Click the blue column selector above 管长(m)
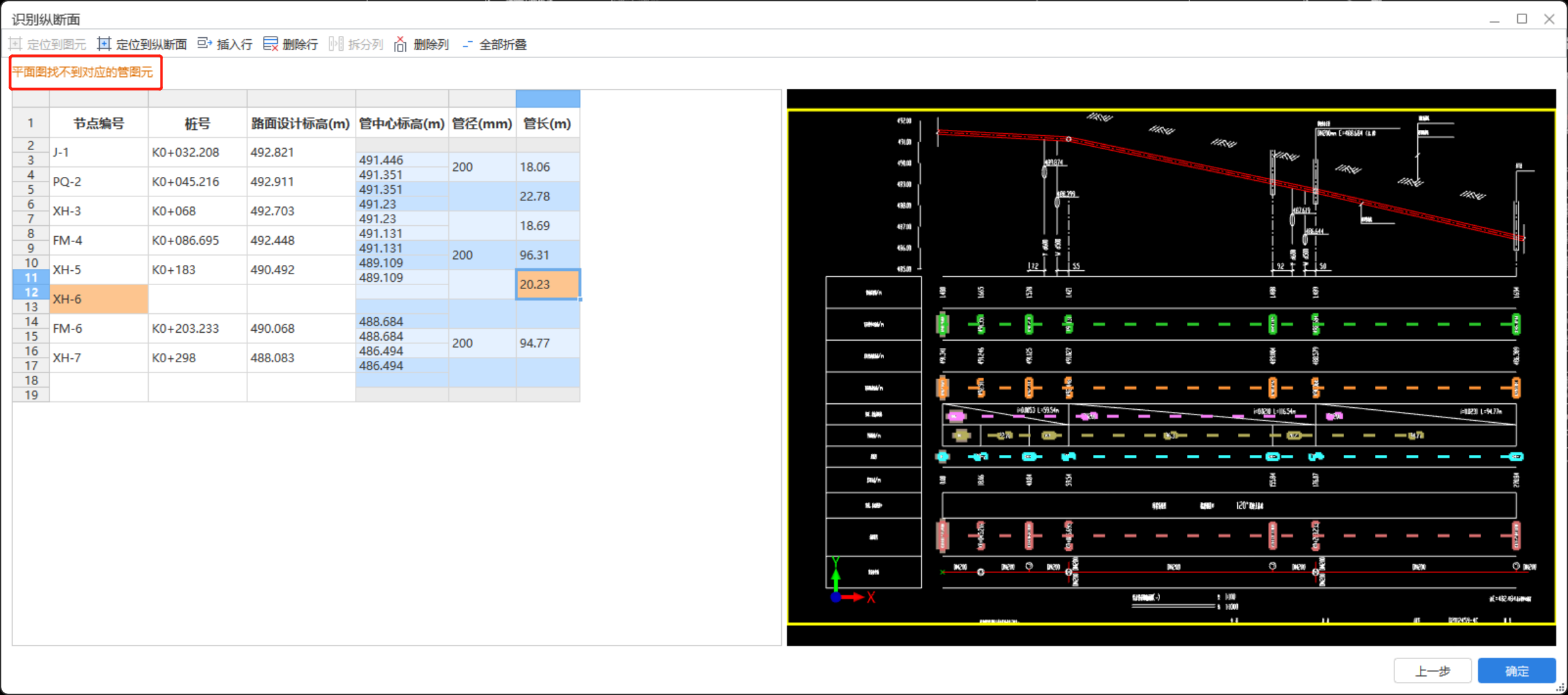1568x695 pixels. [547, 99]
